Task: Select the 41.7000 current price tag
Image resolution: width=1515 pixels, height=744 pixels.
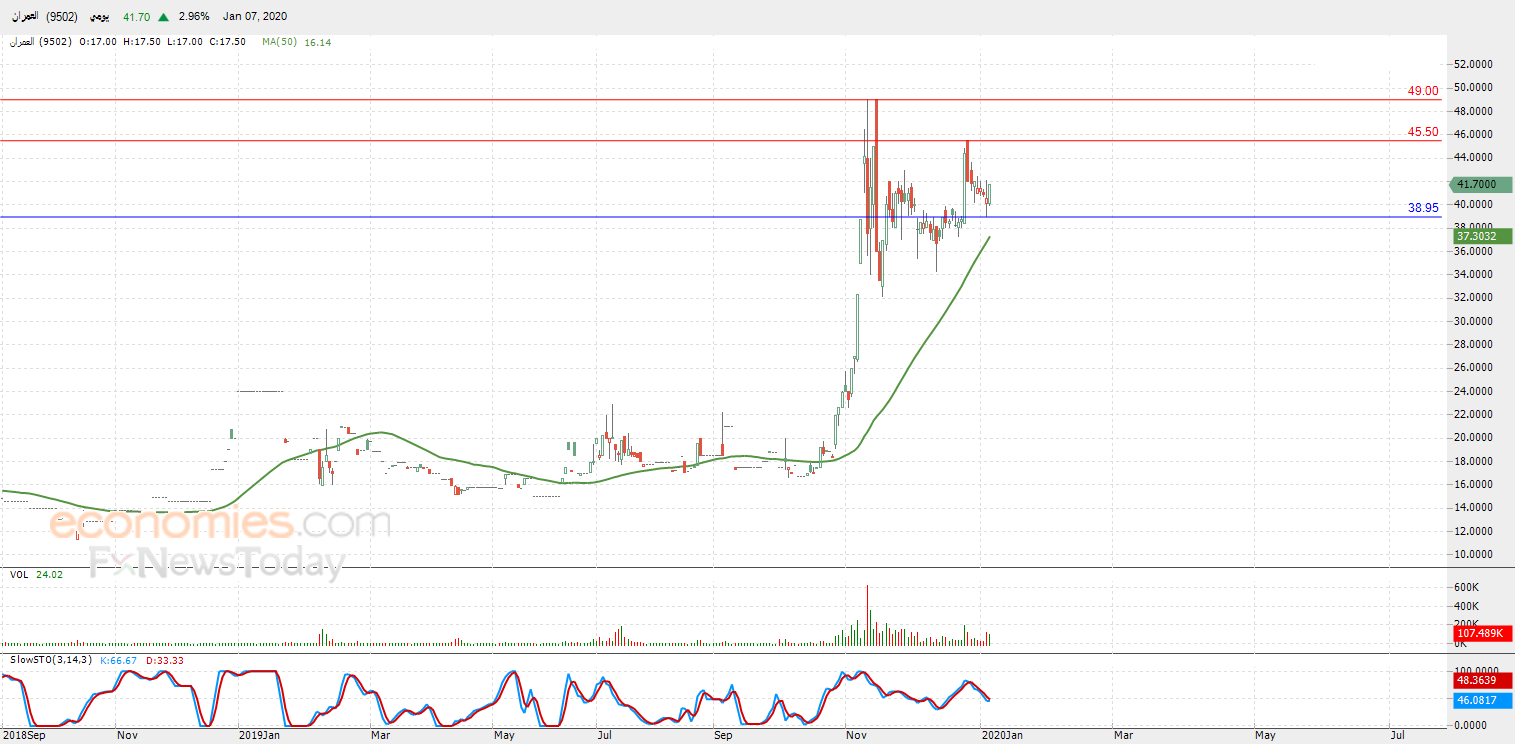Action: [1480, 184]
